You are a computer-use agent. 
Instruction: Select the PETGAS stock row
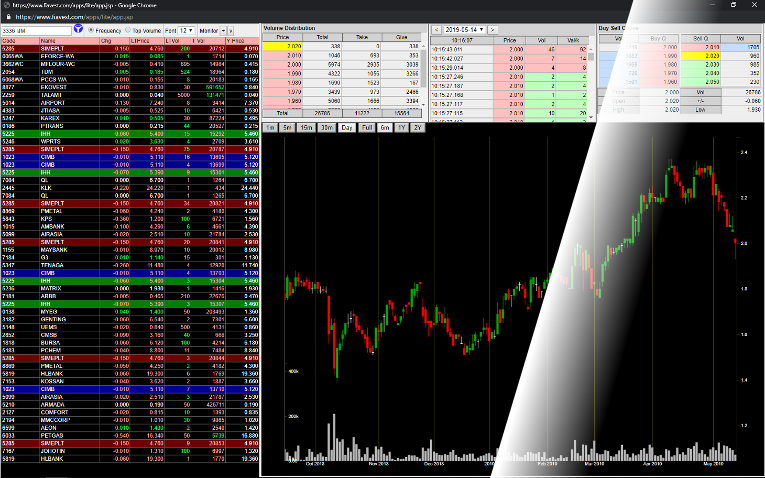coord(130,436)
